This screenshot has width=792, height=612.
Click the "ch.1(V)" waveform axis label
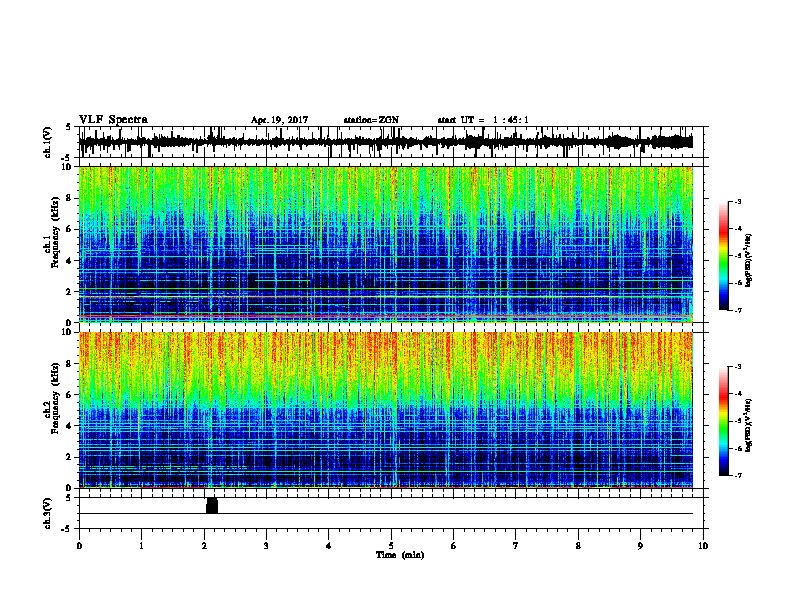tap(47, 142)
